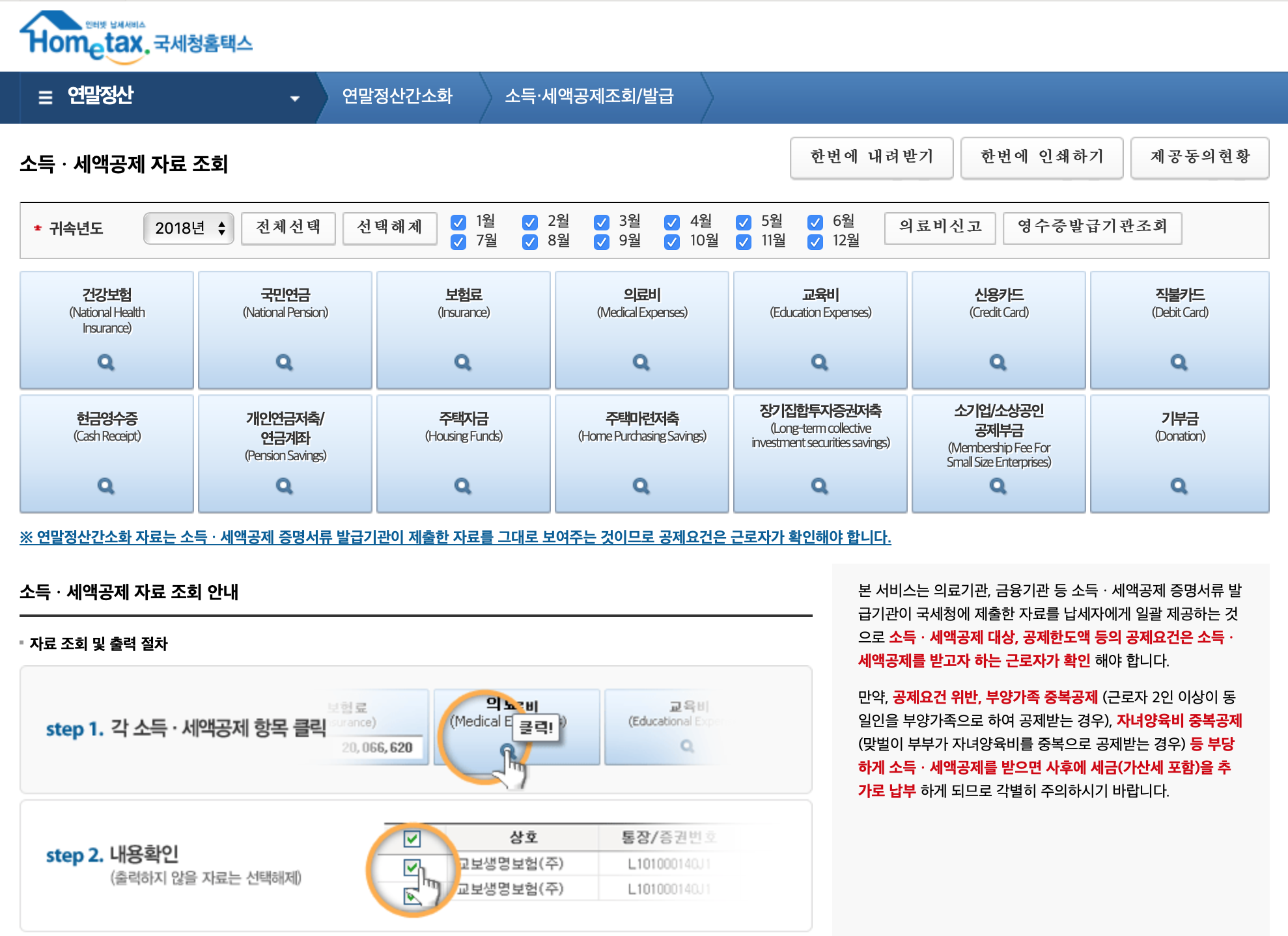Expand the 연말정산 menu dropdown arrow

pyautogui.click(x=294, y=98)
